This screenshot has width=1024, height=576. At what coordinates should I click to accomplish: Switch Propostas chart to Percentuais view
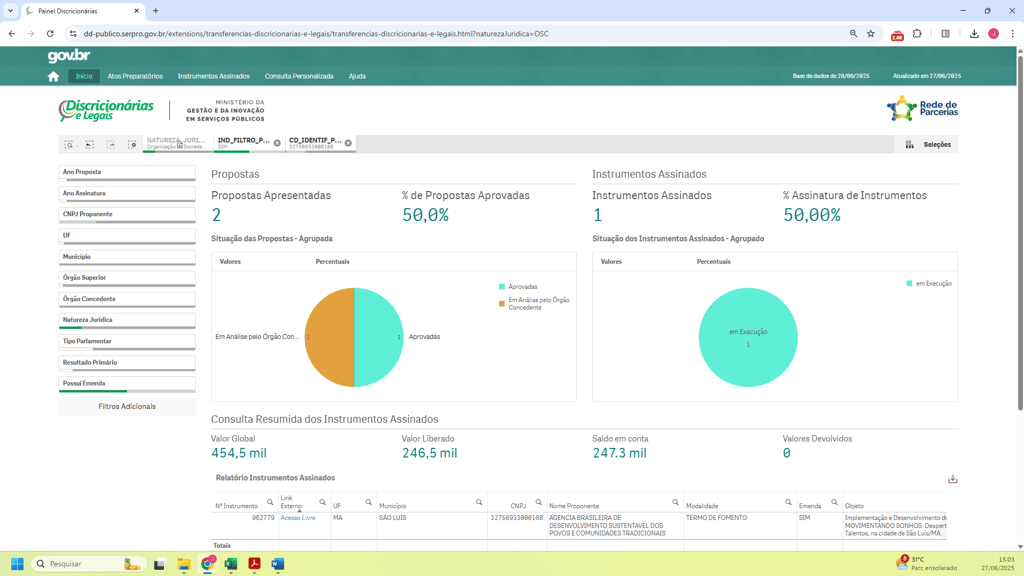pyautogui.click(x=332, y=262)
